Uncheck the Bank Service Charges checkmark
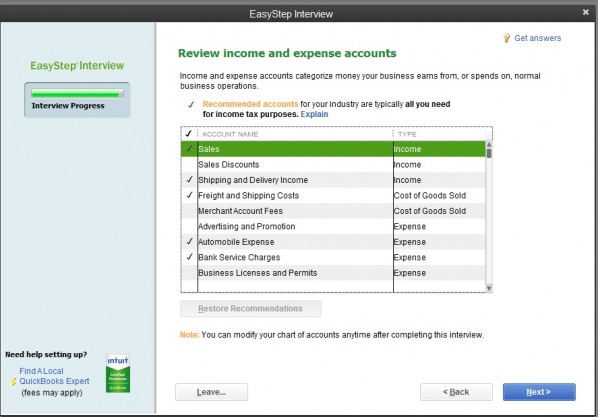 tap(189, 257)
